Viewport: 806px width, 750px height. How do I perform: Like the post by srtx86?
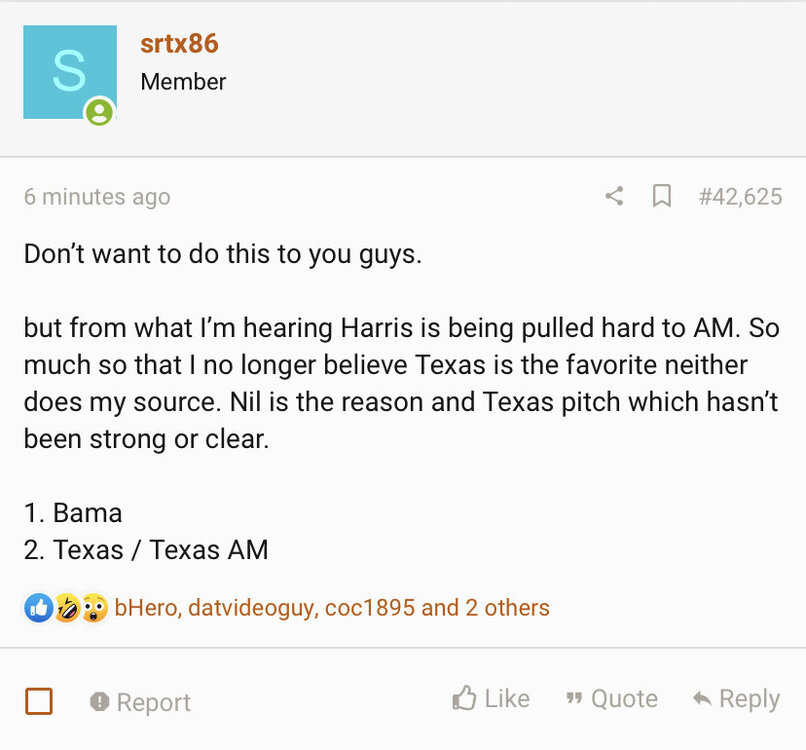[x=491, y=698]
